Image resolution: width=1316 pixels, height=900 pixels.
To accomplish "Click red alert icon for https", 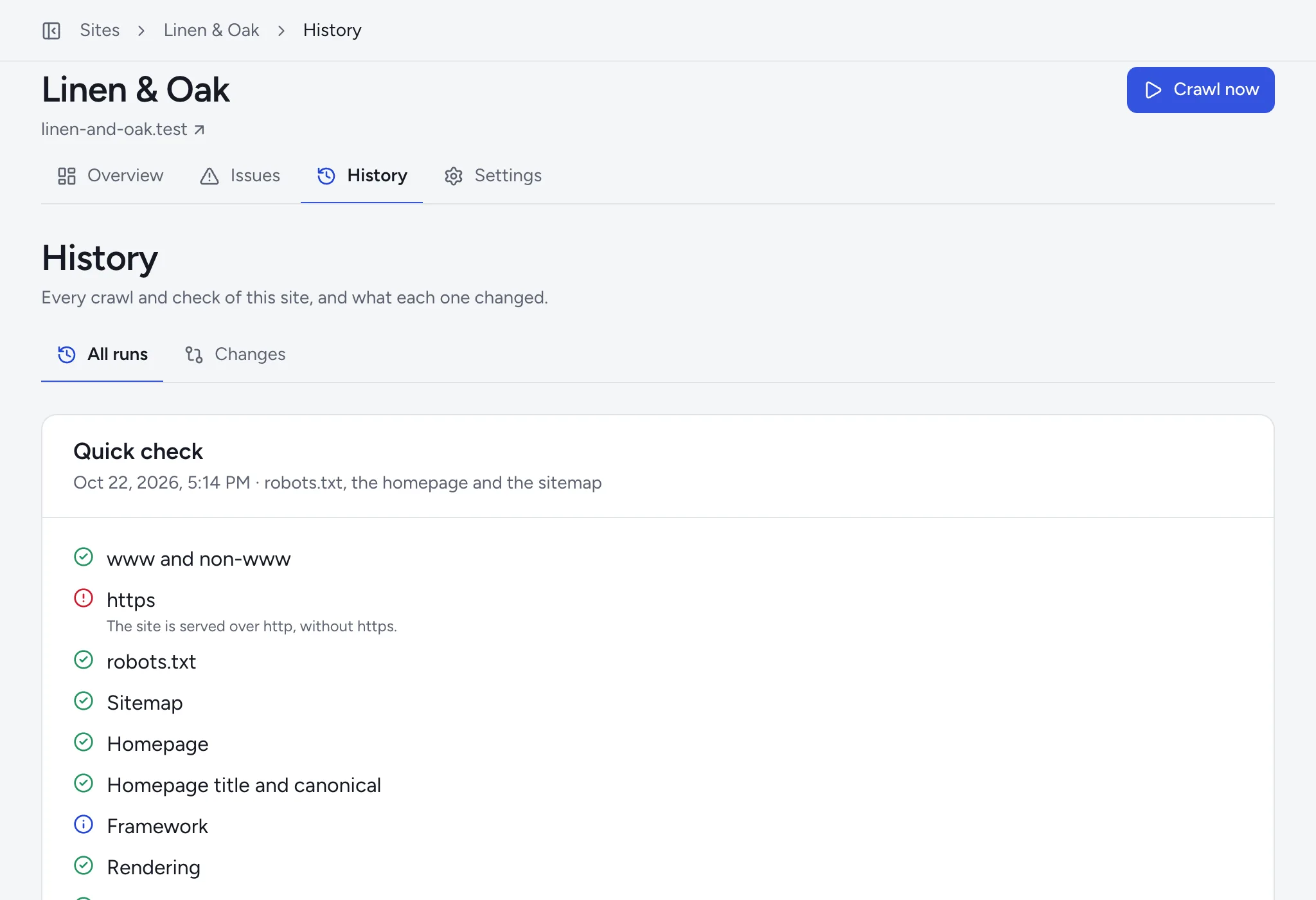I will coord(84,598).
